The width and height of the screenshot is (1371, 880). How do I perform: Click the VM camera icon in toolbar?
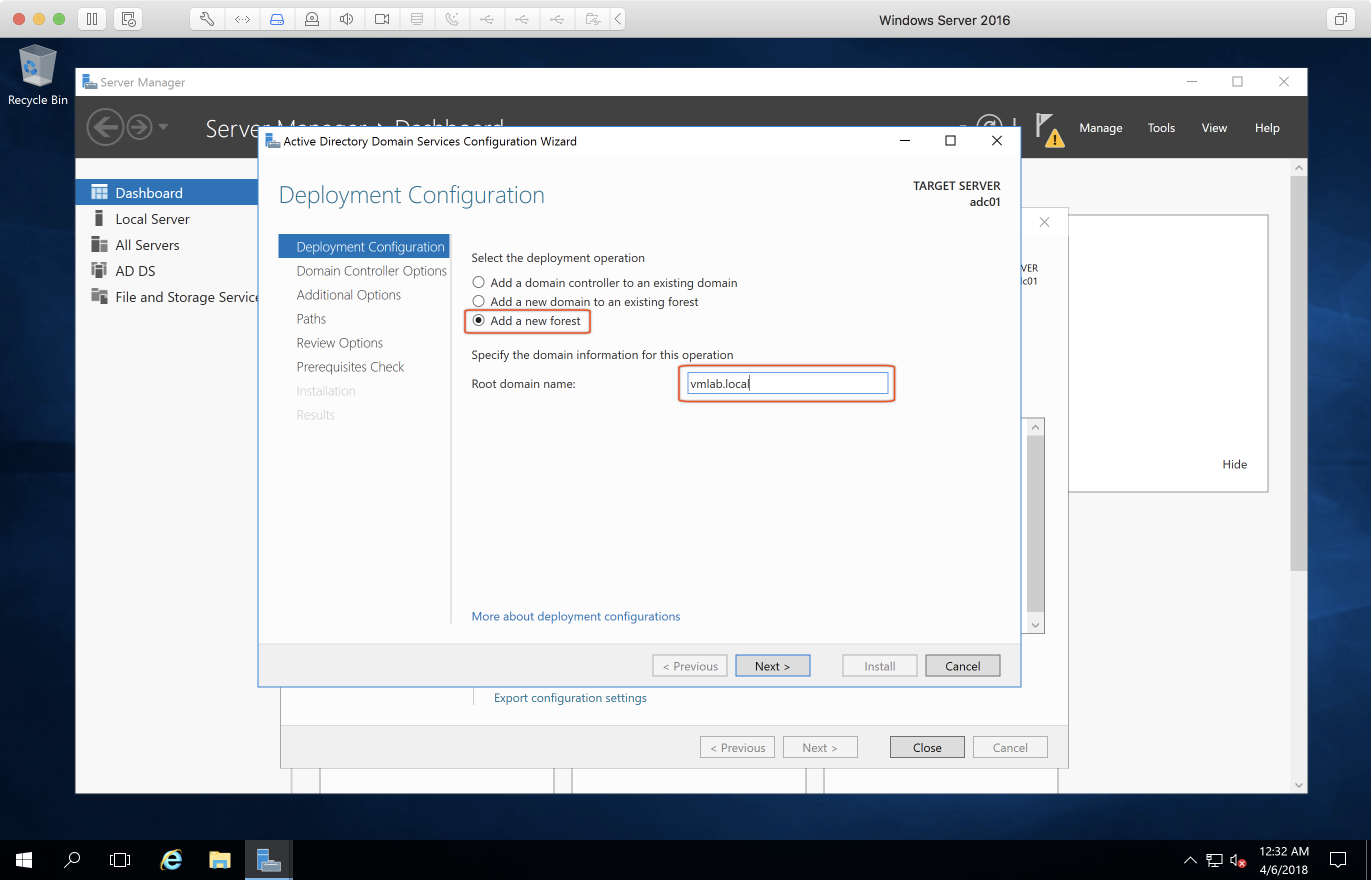382,19
